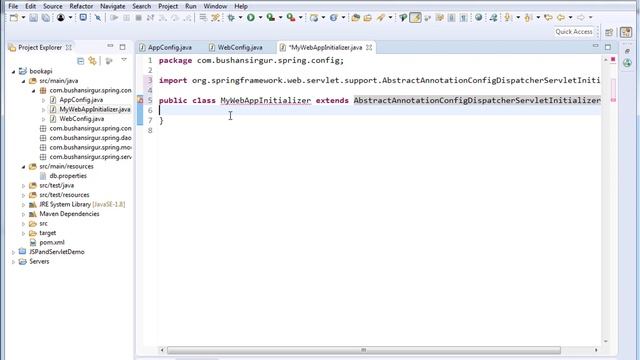Image resolution: width=640 pixels, height=360 pixels.
Task: Click the External Tools run icon
Action: click(x=291, y=18)
